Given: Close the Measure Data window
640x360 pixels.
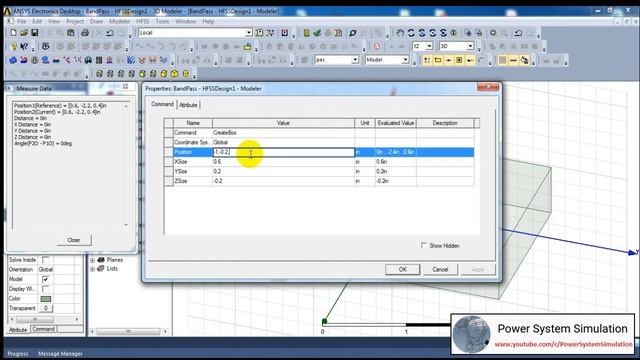Looking at the screenshot, I should [125, 87].
